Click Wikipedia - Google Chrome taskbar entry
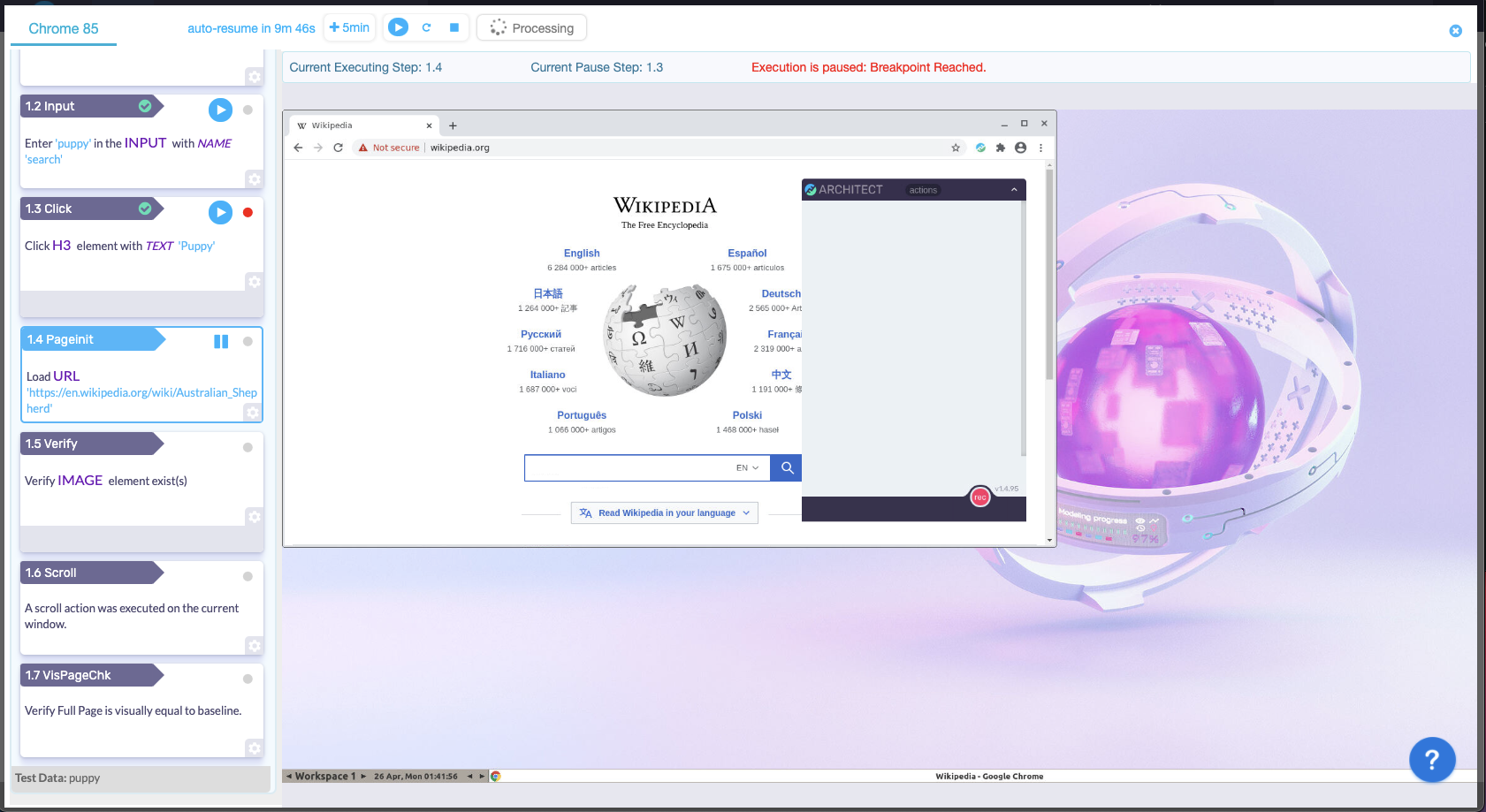 (x=989, y=776)
